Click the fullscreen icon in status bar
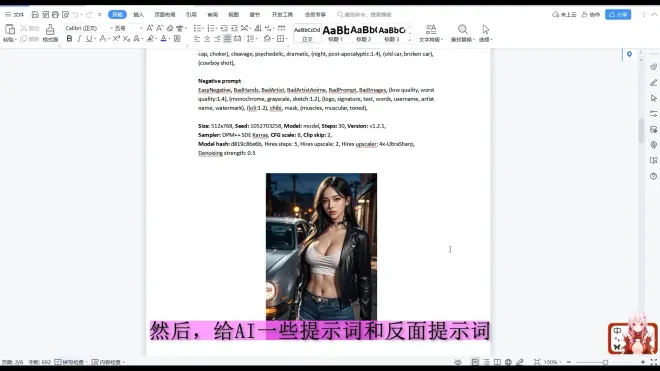This screenshot has height=371, width=660. click(x=653, y=362)
